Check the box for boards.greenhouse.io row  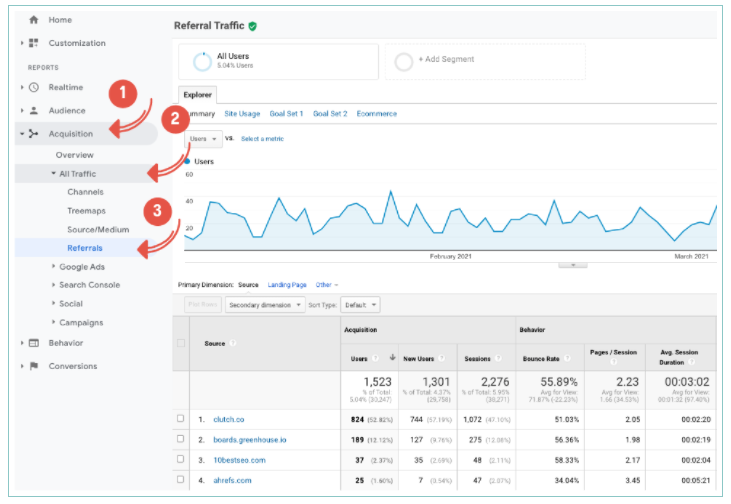tap(180, 439)
